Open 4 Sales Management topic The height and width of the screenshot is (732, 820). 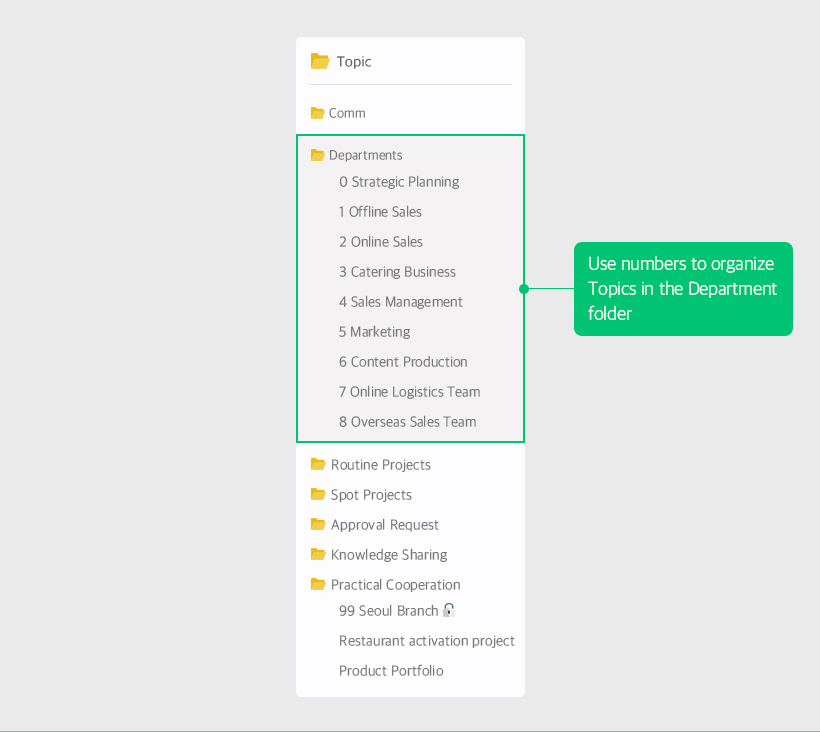tap(401, 302)
